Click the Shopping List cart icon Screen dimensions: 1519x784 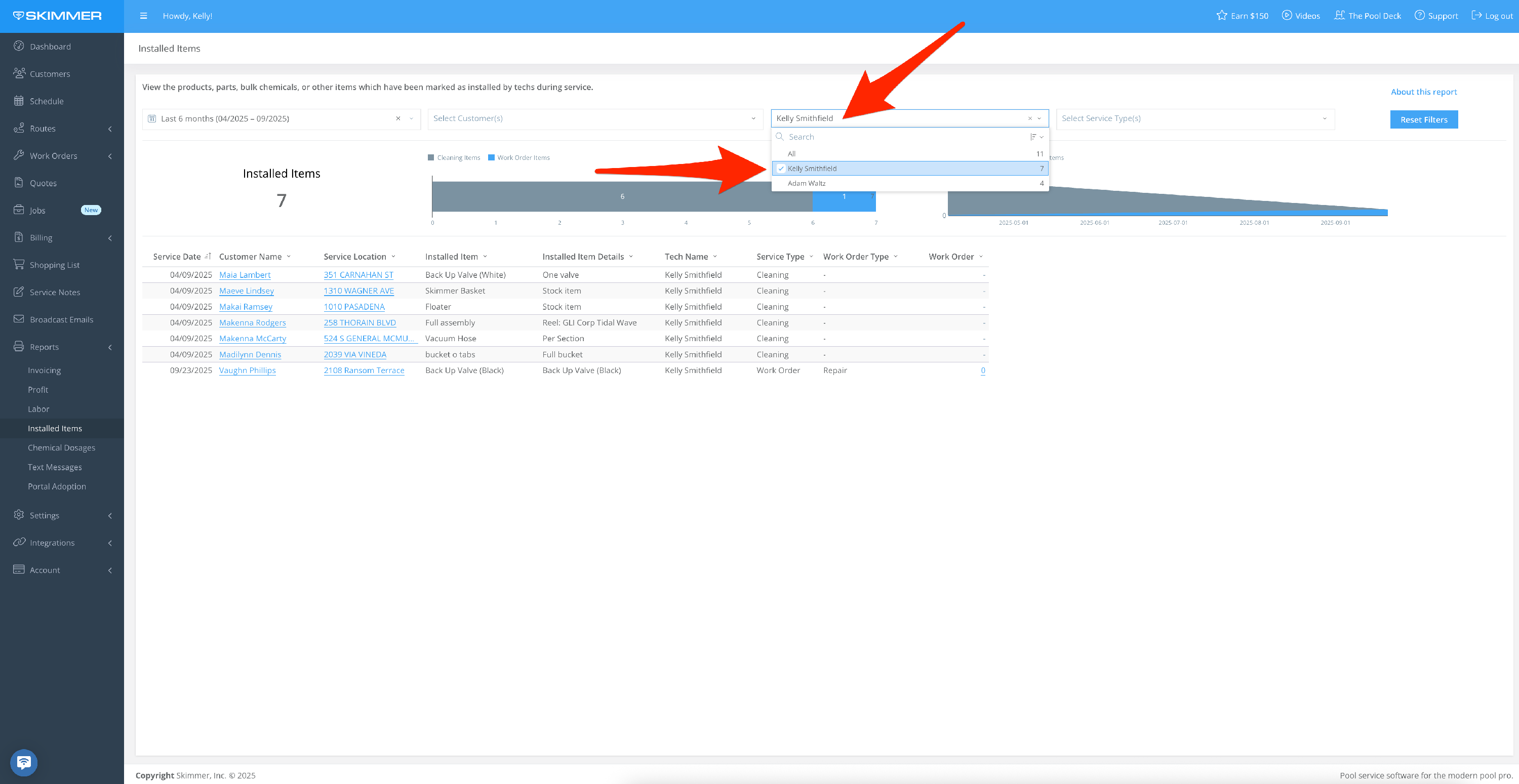[19, 265]
